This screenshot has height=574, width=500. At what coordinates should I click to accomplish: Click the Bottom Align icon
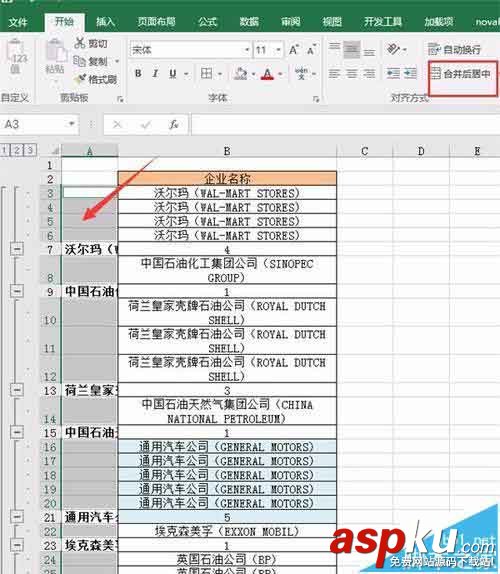[x=369, y=53]
